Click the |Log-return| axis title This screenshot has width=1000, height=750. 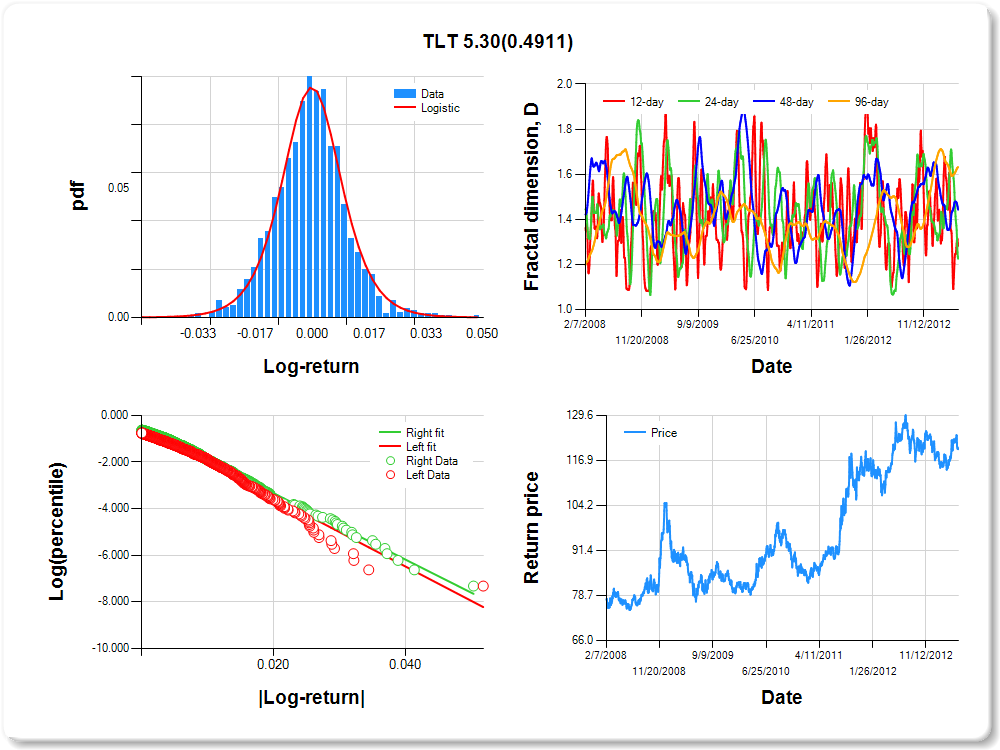(311, 697)
